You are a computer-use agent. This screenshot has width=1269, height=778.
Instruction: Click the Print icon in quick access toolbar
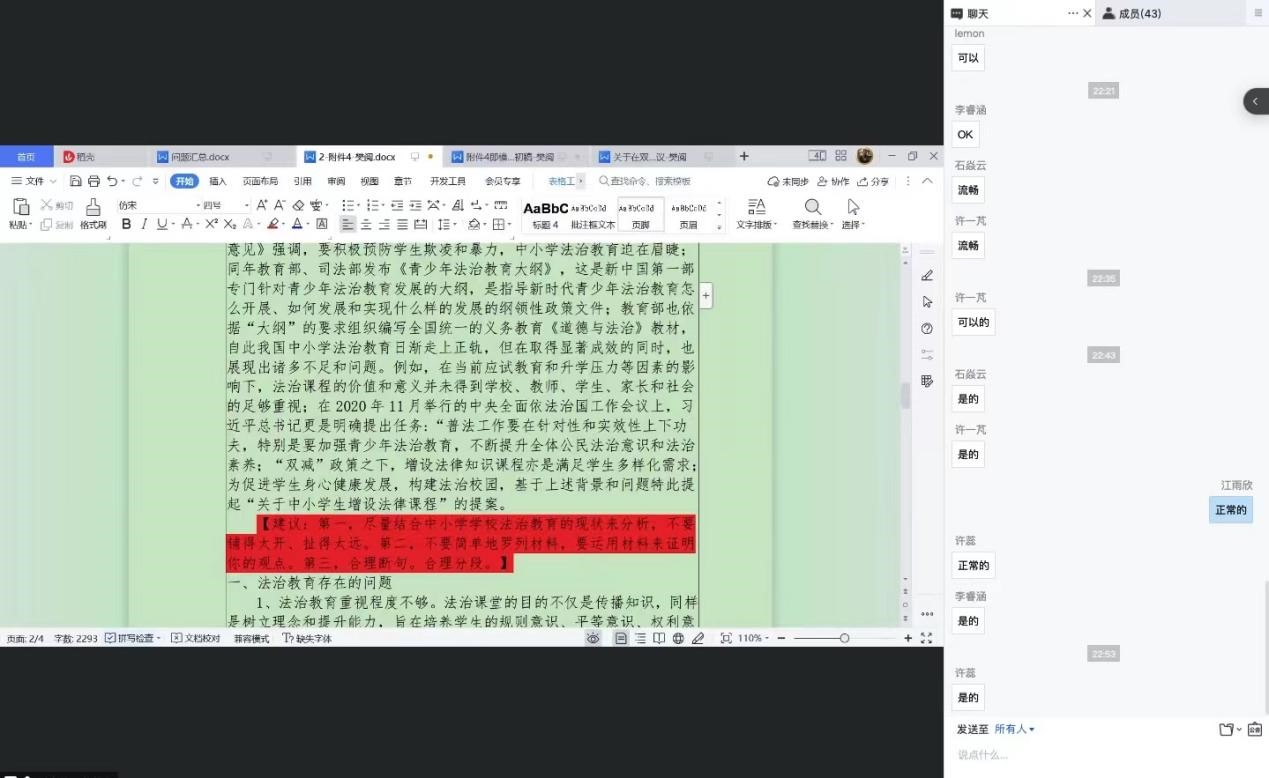[94, 181]
